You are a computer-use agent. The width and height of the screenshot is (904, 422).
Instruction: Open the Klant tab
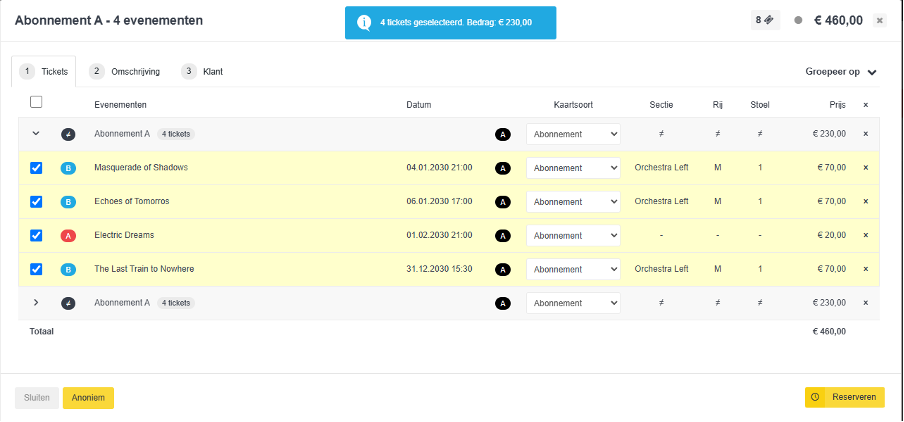click(x=202, y=72)
